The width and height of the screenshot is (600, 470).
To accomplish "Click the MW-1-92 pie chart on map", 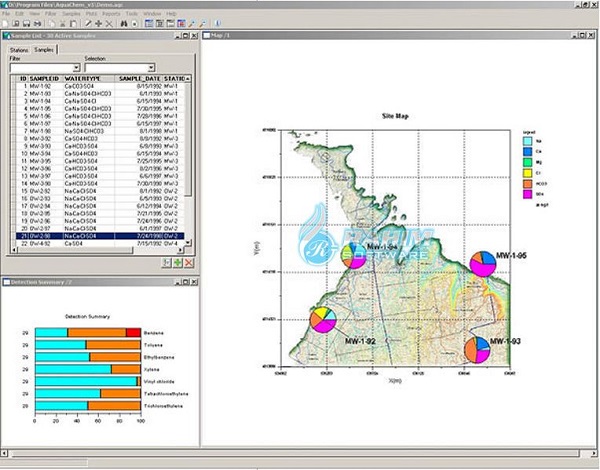I will (x=322, y=320).
